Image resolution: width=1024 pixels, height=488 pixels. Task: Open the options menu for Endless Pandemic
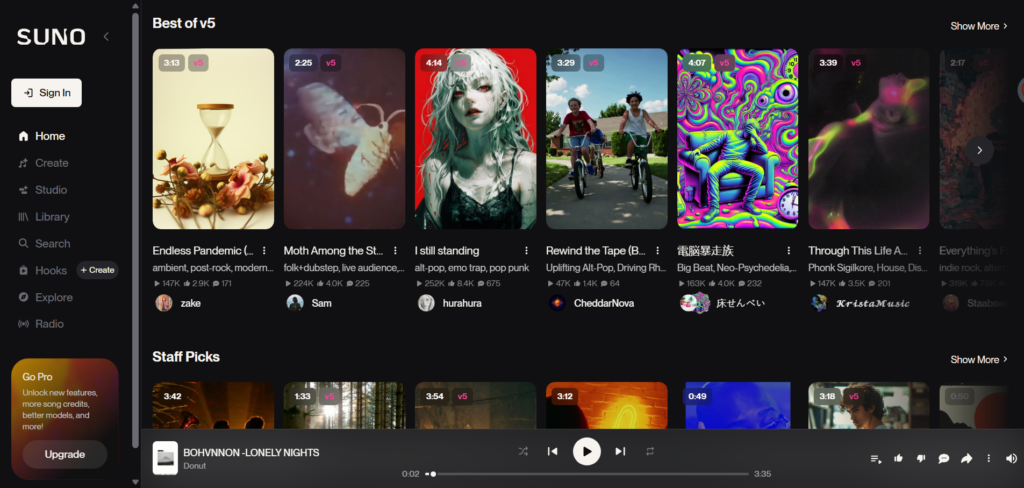(264, 251)
